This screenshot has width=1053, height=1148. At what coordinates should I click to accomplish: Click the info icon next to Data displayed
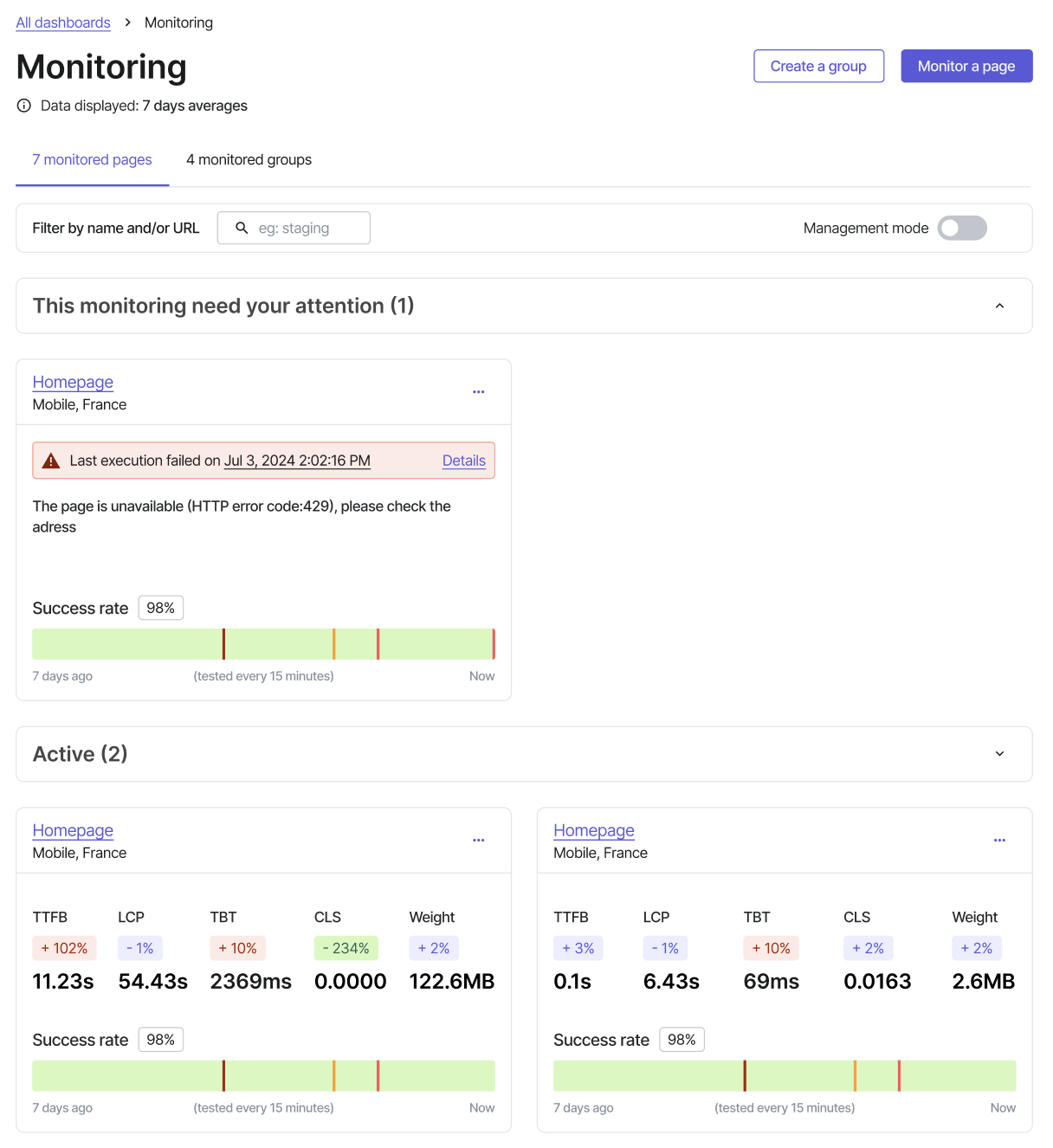click(x=23, y=106)
